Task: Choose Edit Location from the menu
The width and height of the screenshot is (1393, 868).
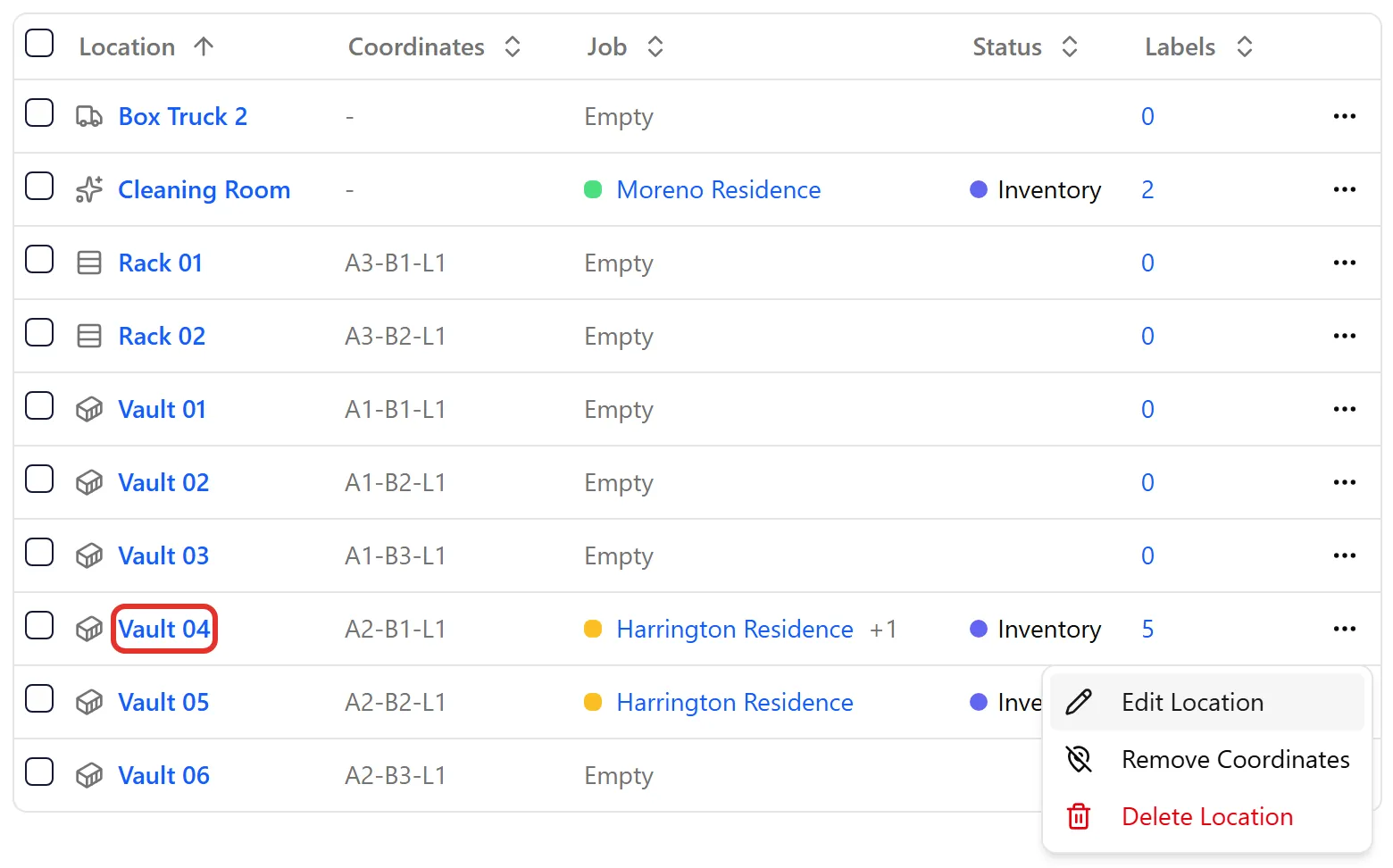Action: click(x=1207, y=702)
